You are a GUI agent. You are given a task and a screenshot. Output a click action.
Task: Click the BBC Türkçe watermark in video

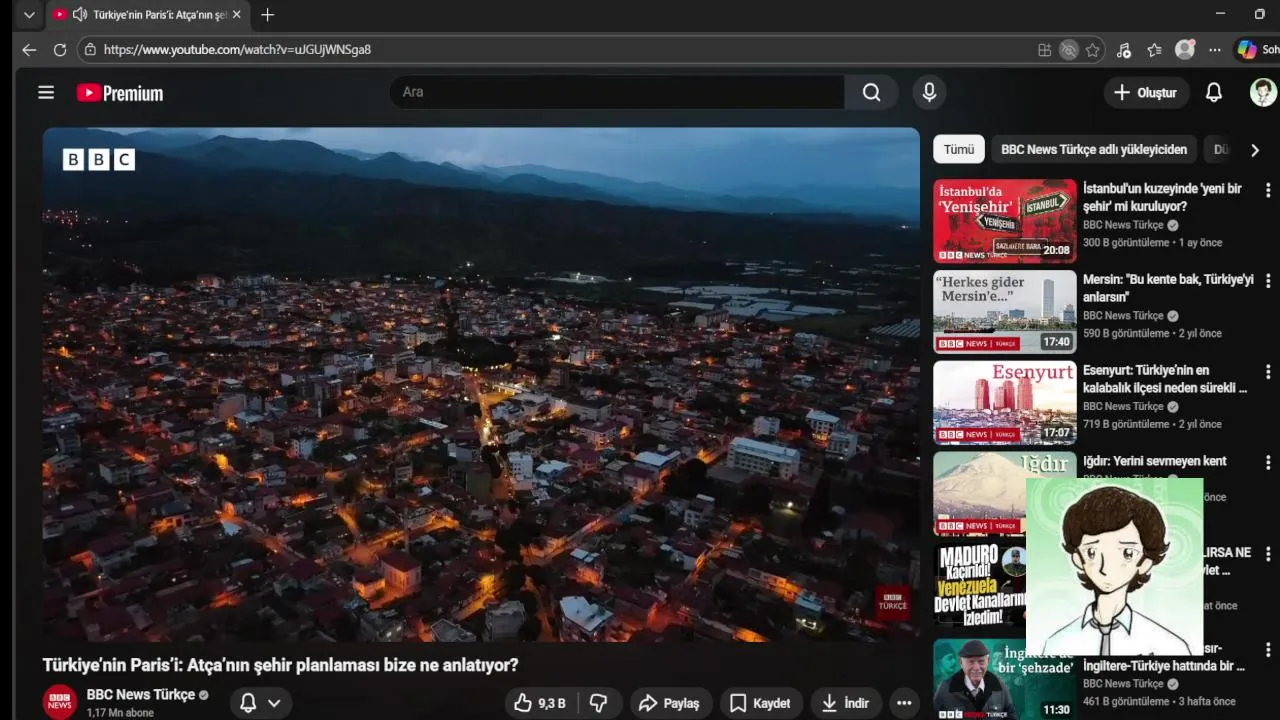click(x=893, y=602)
